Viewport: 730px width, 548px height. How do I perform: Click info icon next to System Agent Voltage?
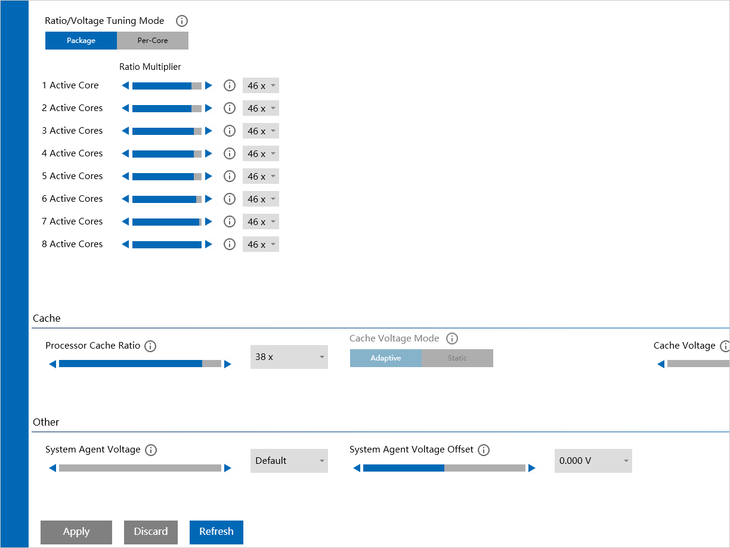[x=151, y=450]
